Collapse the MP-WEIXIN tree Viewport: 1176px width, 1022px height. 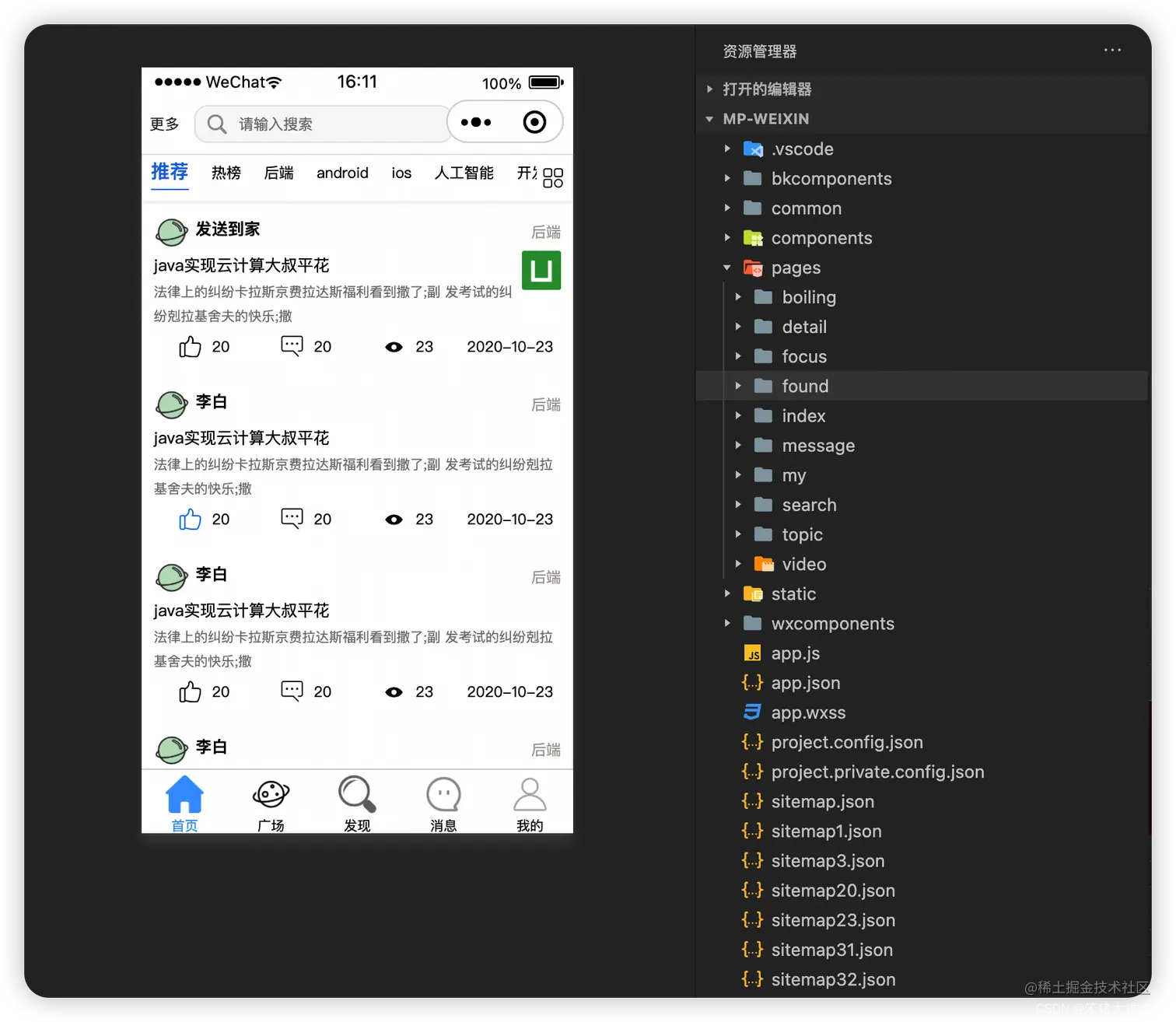coord(709,119)
